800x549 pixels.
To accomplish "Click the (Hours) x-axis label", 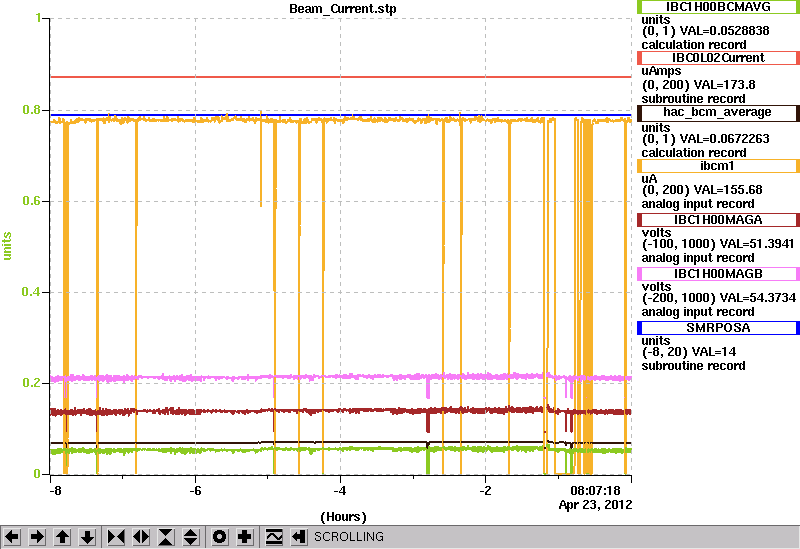I will pos(343,517).
